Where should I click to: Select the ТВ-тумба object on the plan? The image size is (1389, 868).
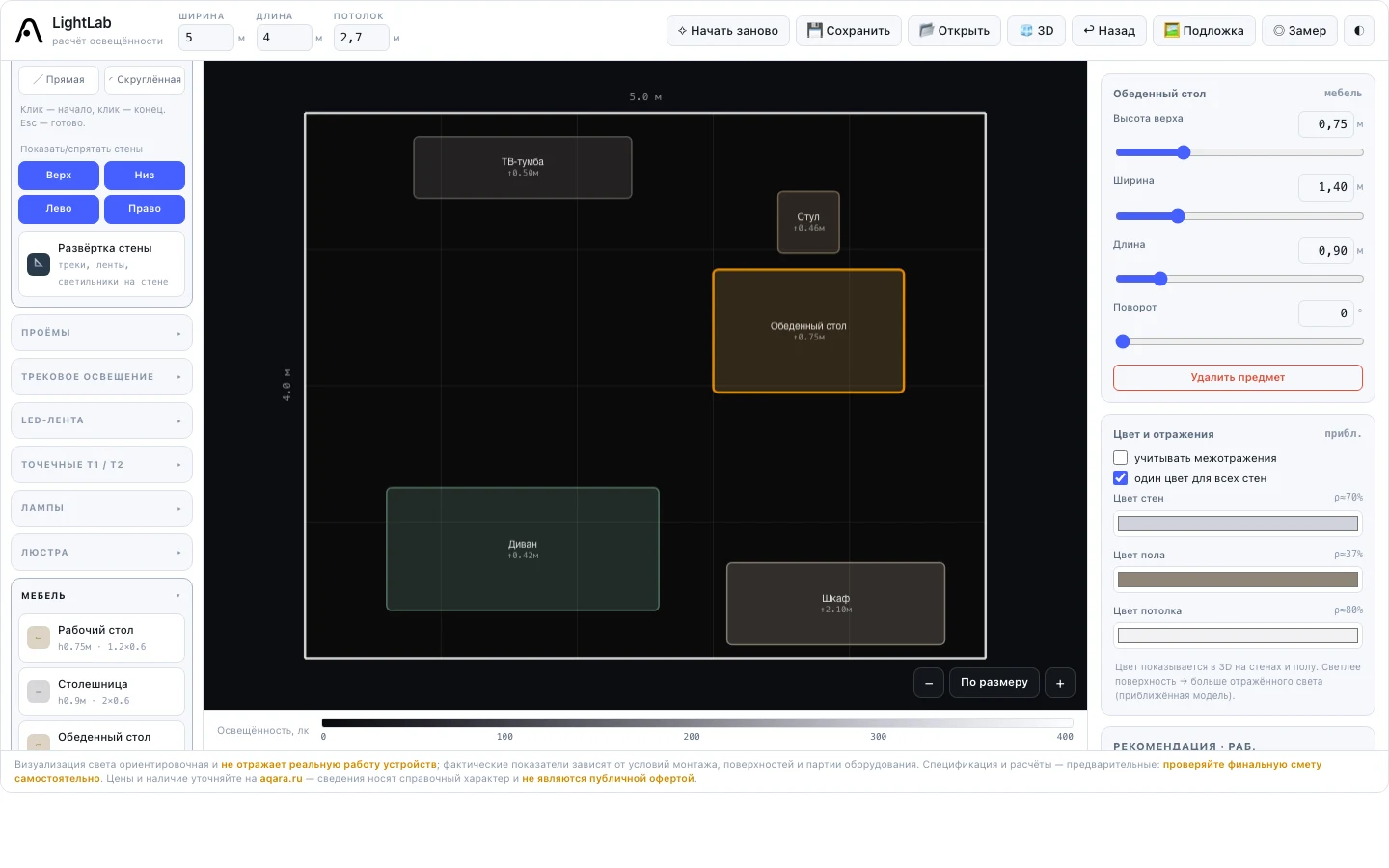(x=523, y=168)
